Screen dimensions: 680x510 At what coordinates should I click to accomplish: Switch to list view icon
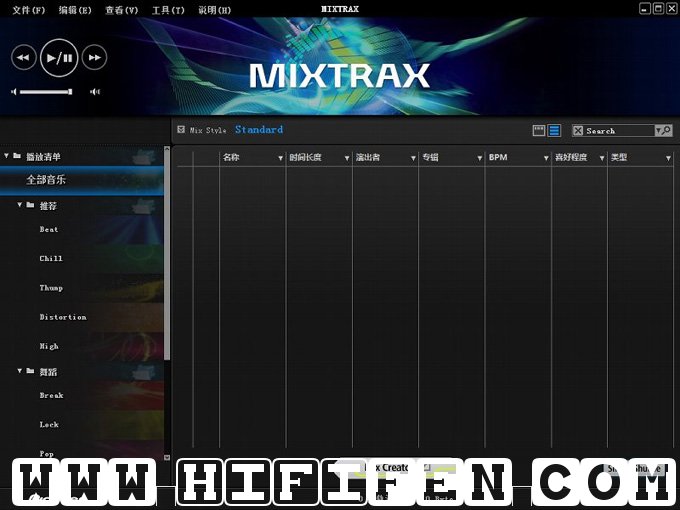coord(554,130)
